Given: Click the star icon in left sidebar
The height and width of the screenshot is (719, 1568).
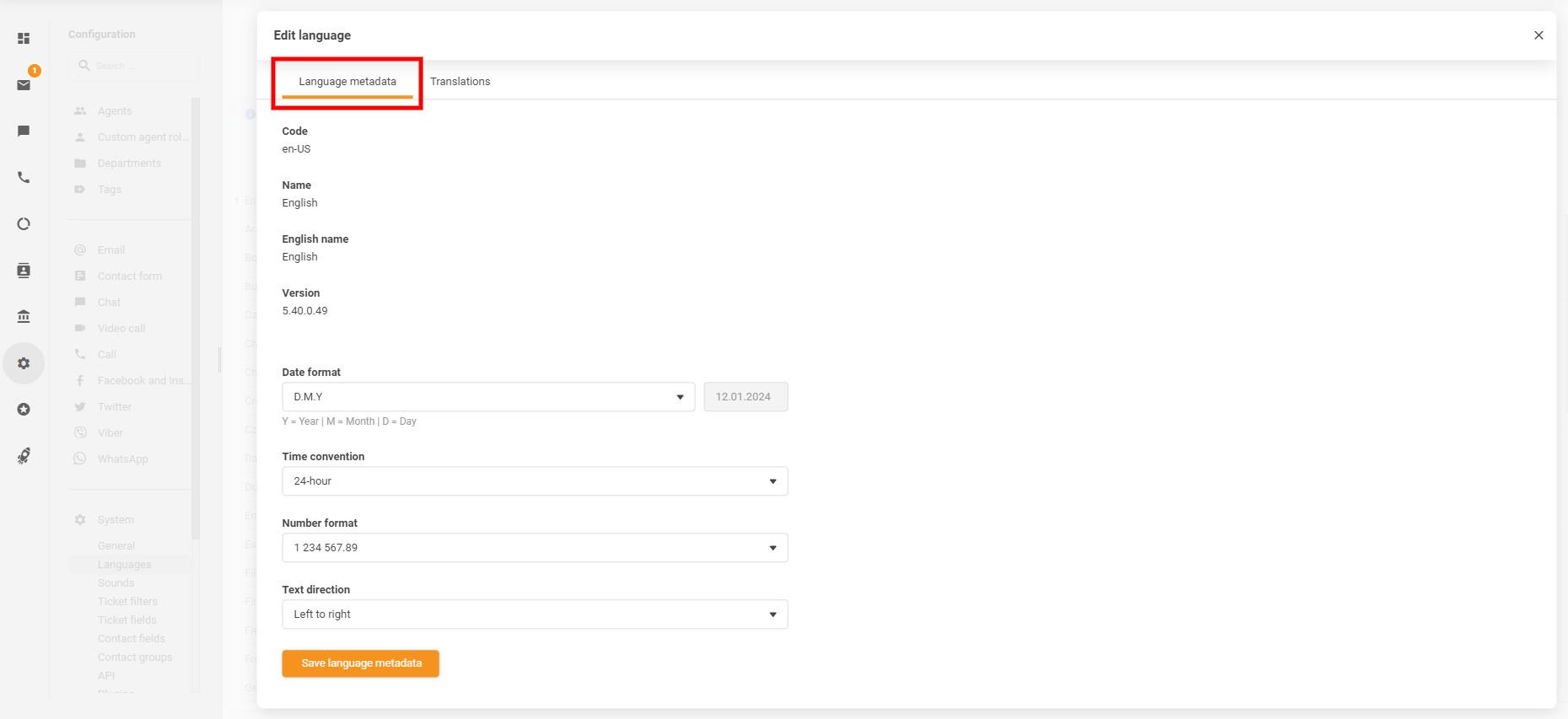Looking at the screenshot, I should [x=24, y=409].
